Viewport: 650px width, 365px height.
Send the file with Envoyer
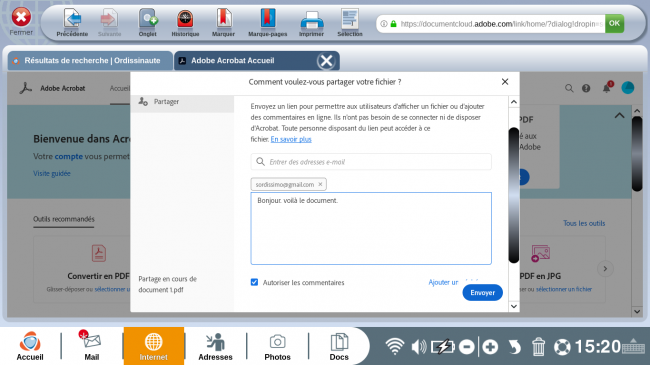pyautogui.click(x=483, y=292)
